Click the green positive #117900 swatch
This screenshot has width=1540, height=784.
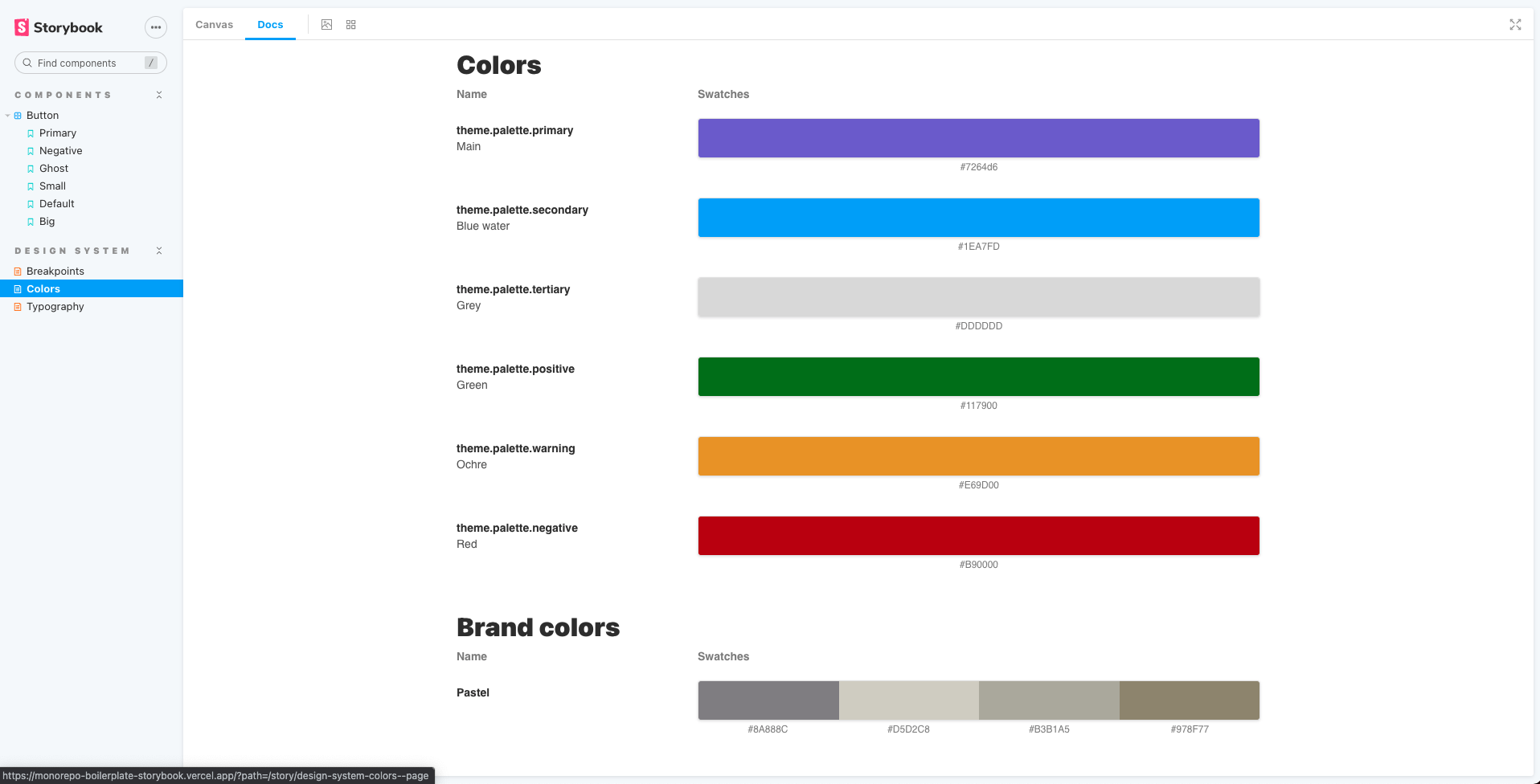[x=978, y=377]
